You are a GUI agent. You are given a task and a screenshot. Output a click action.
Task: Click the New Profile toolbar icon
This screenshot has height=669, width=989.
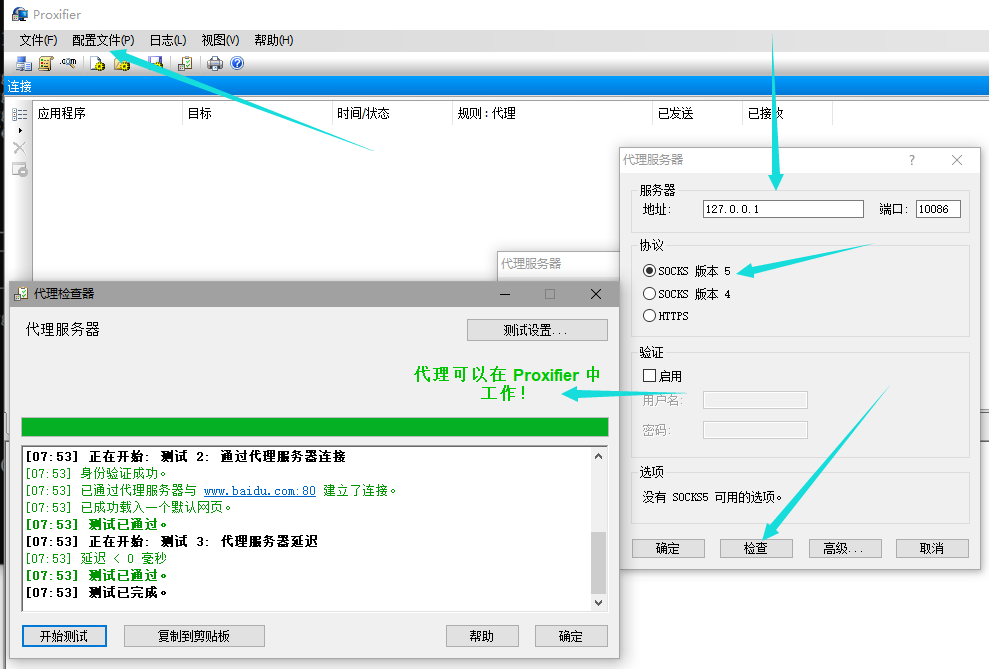pyautogui.click(x=97, y=63)
